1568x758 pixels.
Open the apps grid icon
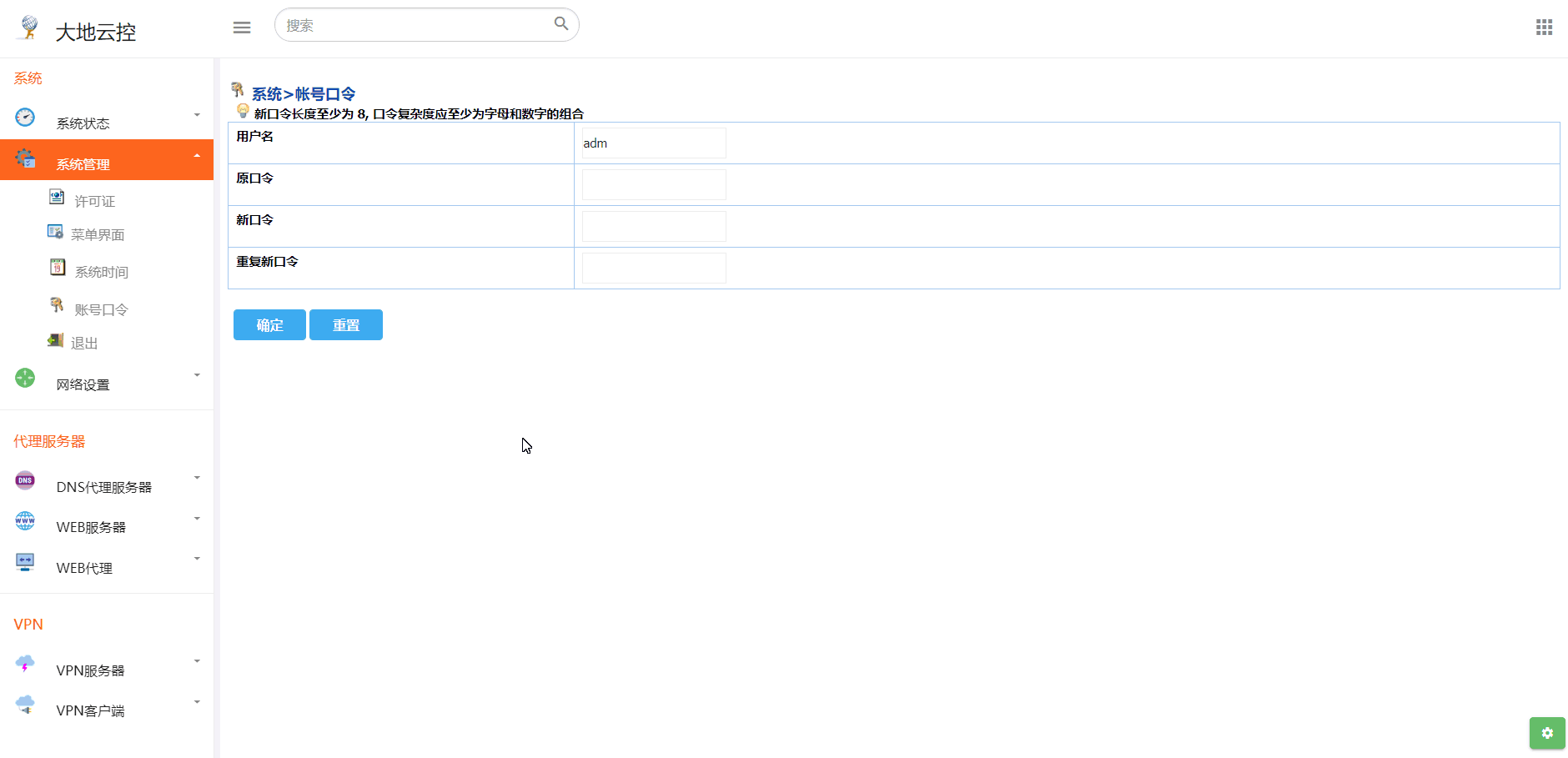coord(1544,28)
